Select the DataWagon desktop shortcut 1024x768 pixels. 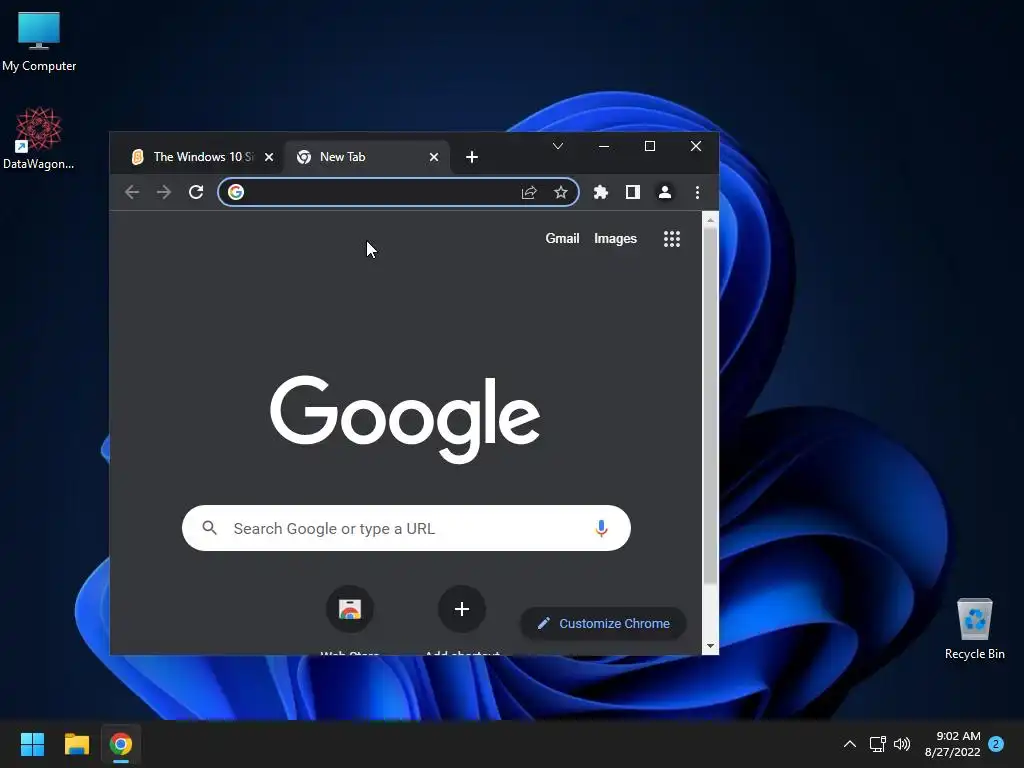[39, 138]
